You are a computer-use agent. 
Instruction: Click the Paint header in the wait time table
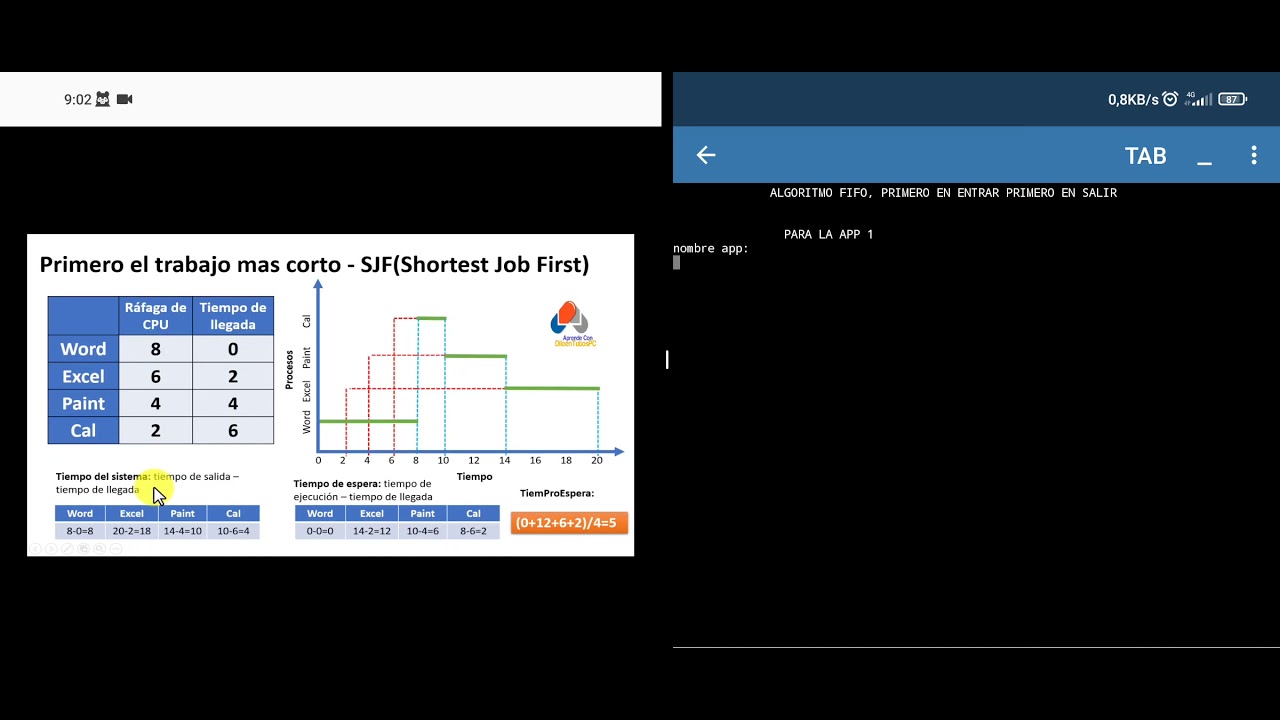[423, 514]
